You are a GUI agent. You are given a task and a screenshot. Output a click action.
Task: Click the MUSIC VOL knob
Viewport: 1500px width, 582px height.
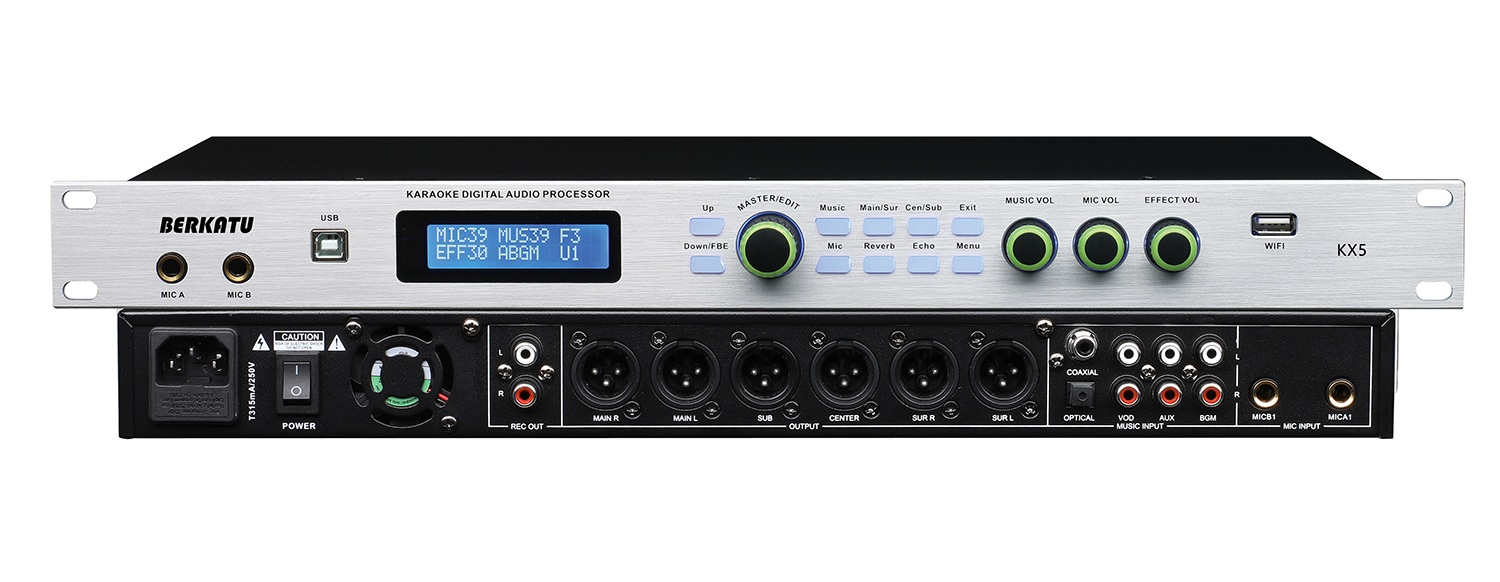point(1029,245)
